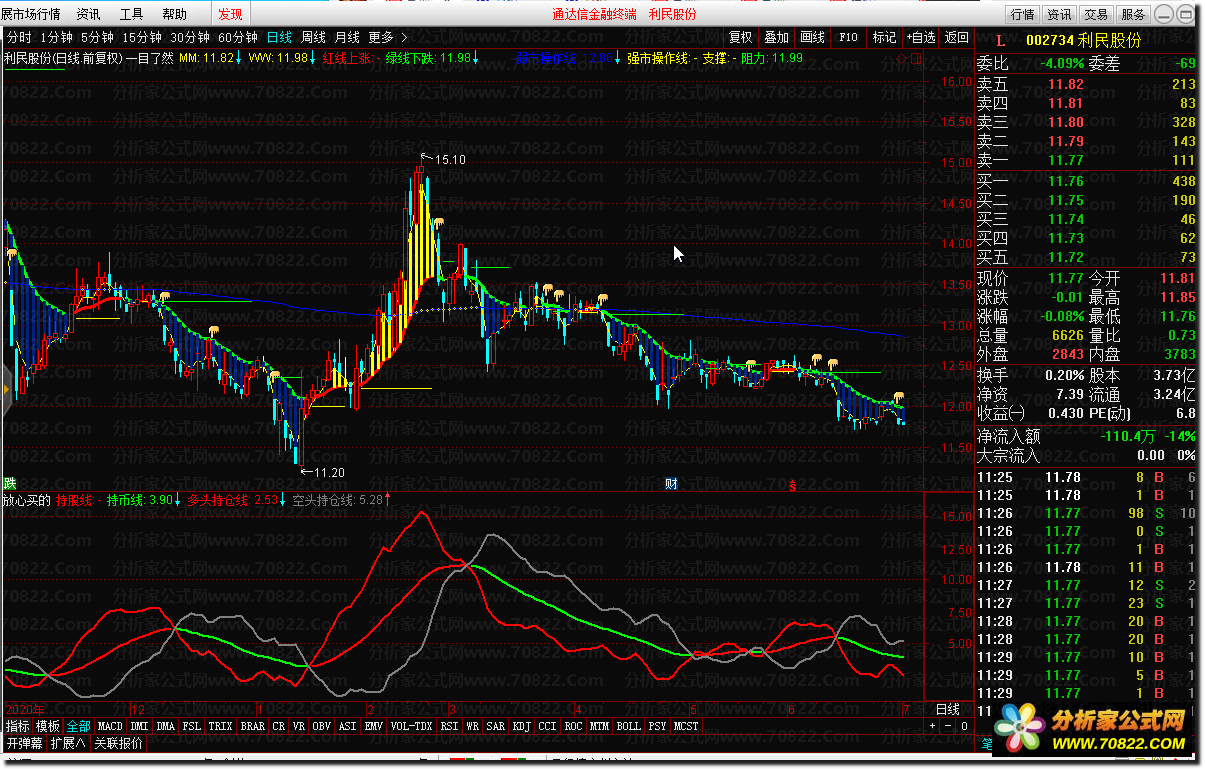Select the 周线 weekly period

(x=313, y=37)
